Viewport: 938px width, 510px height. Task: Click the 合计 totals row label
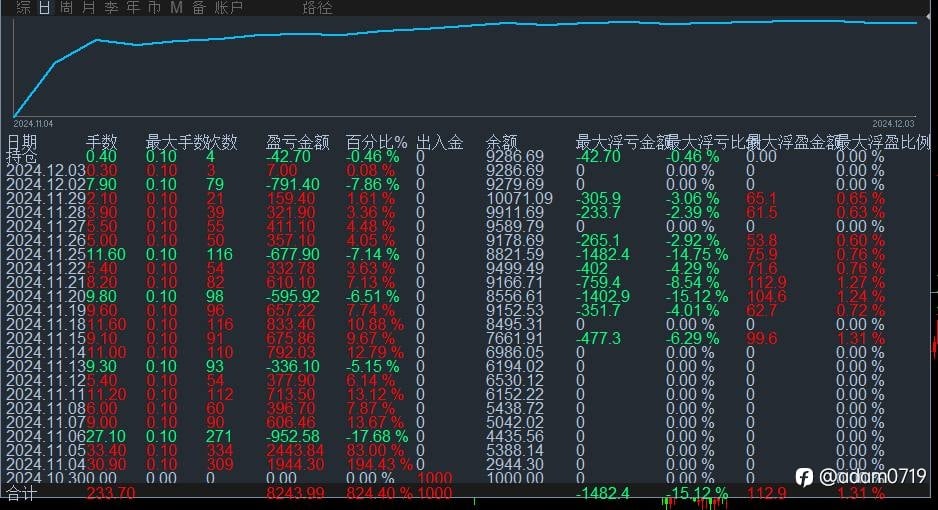[22, 494]
